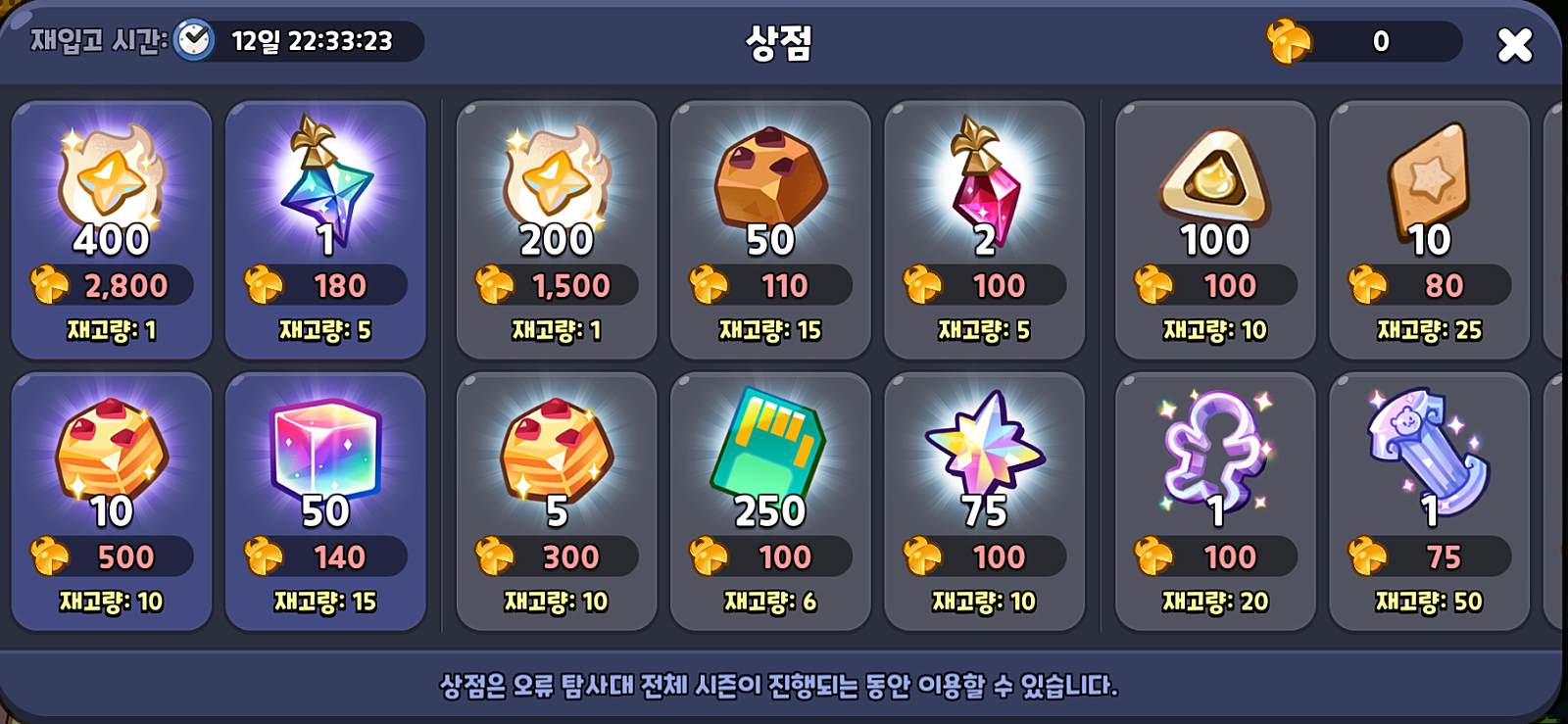Choose the purple cookie cutter item for 100

point(1215,501)
